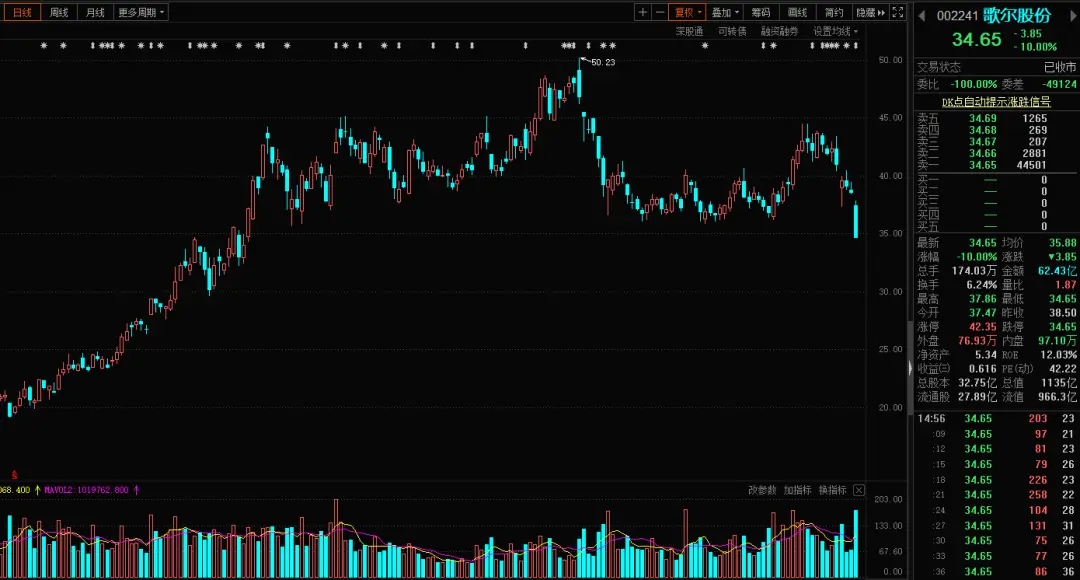Click the DK点自动提示涨跌信号 link
This screenshot has height=580, width=1080.
pos(996,101)
